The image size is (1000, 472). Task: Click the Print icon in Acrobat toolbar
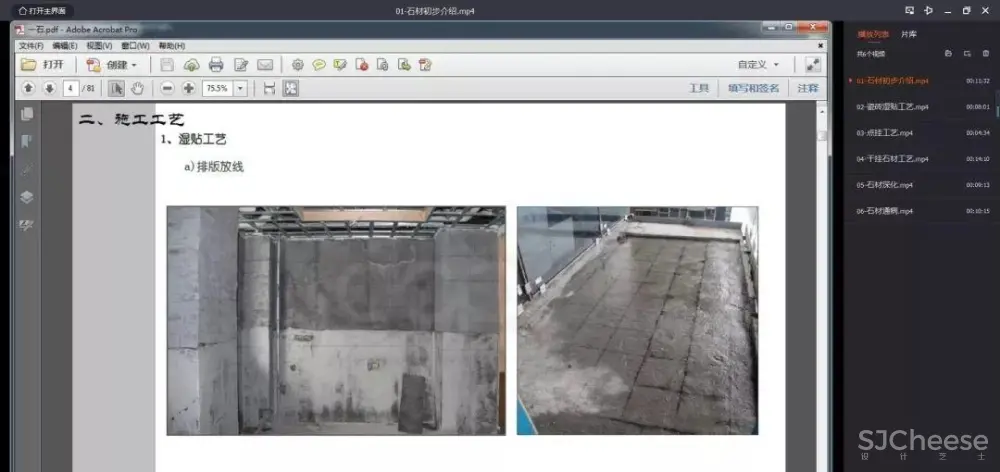click(x=216, y=65)
